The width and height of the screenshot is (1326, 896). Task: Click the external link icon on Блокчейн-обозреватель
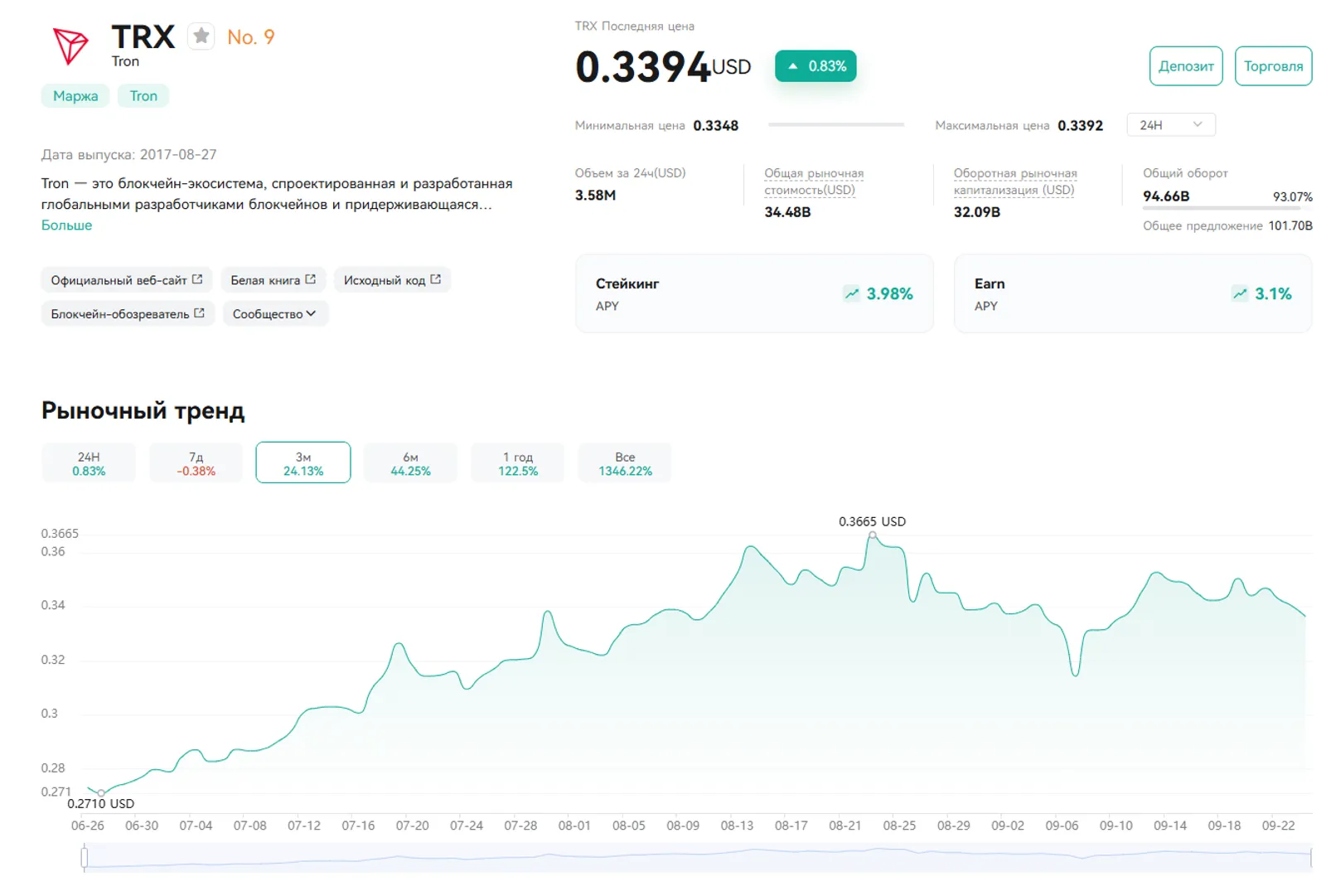click(x=199, y=313)
